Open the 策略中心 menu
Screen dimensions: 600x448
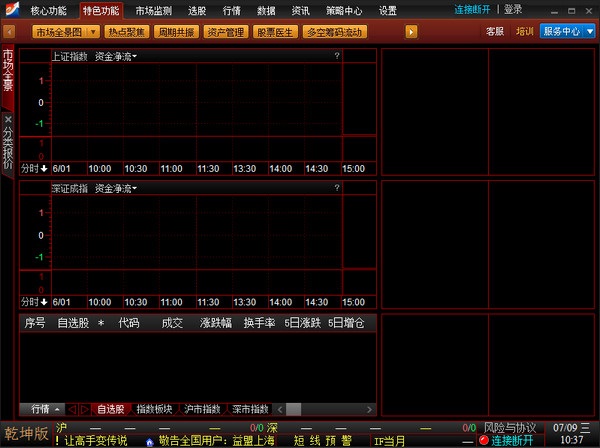tap(344, 11)
